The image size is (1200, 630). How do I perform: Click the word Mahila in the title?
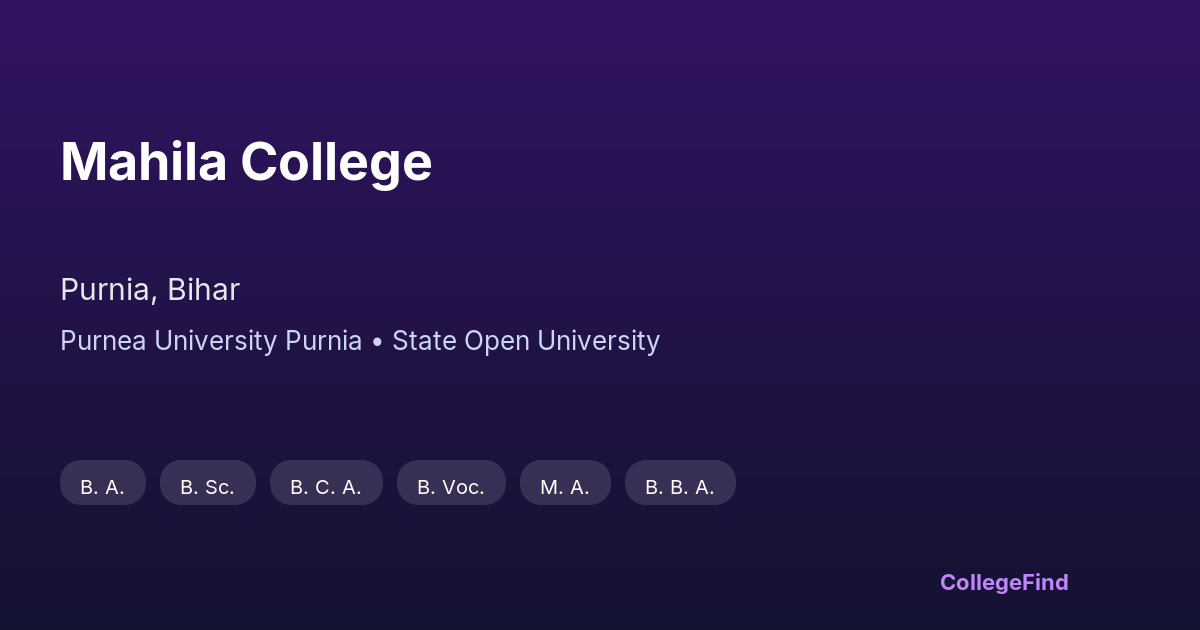144,162
